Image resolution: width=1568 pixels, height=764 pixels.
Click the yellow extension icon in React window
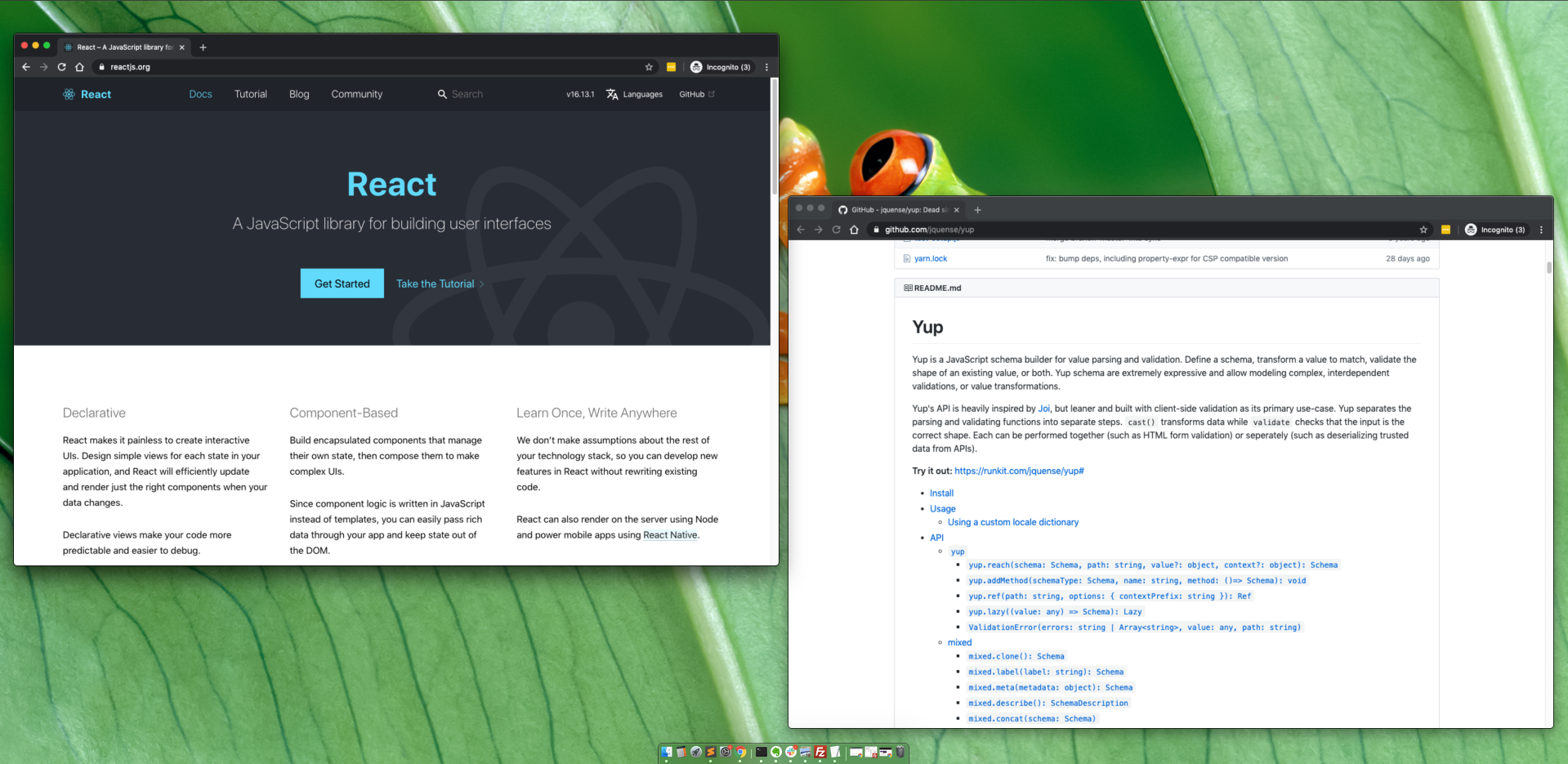point(671,67)
